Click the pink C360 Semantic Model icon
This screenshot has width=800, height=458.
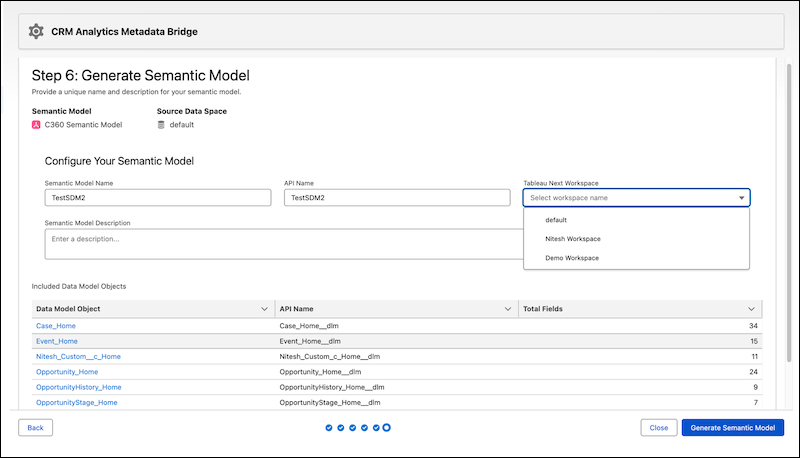click(36, 124)
